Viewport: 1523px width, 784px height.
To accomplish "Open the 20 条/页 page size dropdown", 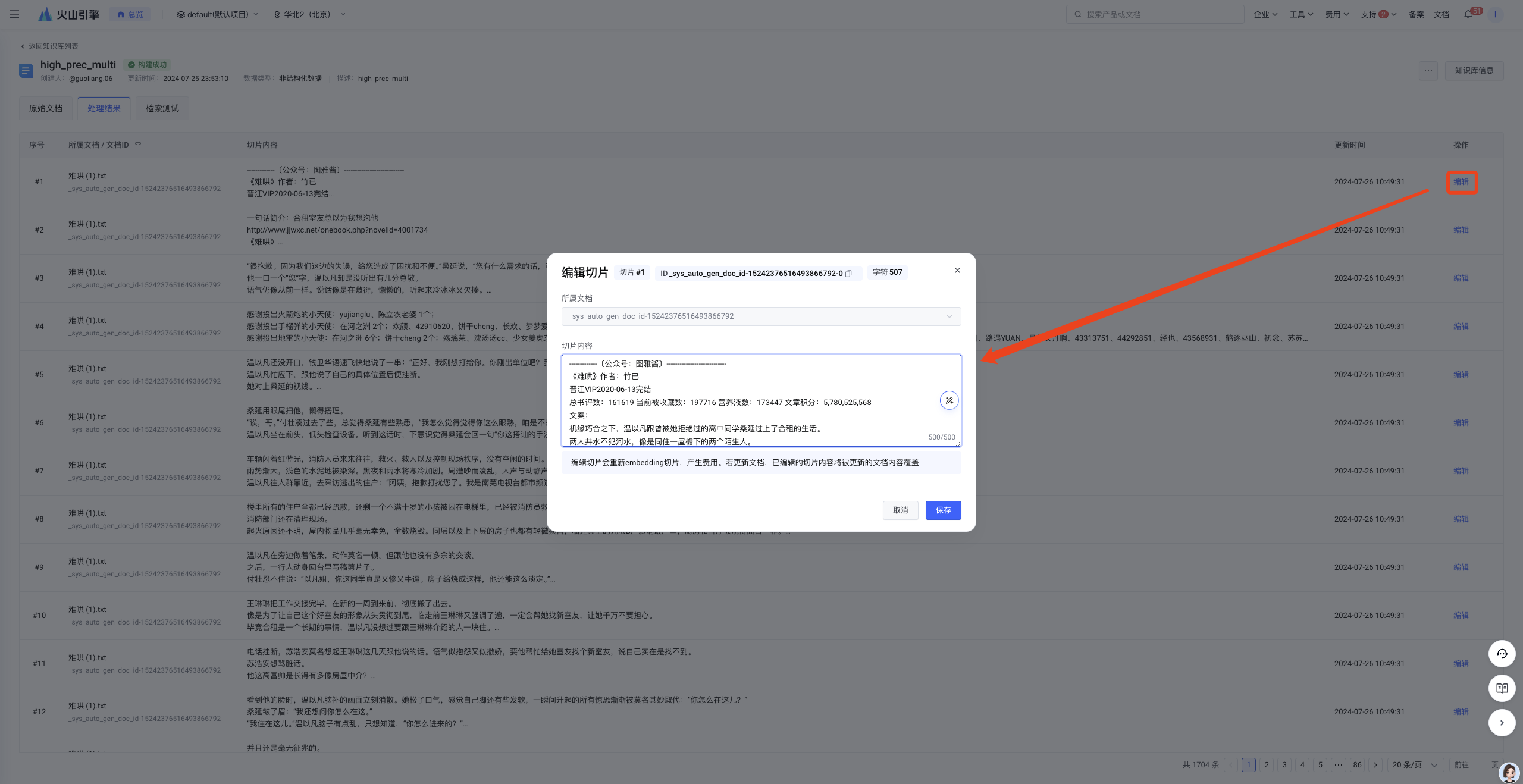I will [x=1415, y=764].
